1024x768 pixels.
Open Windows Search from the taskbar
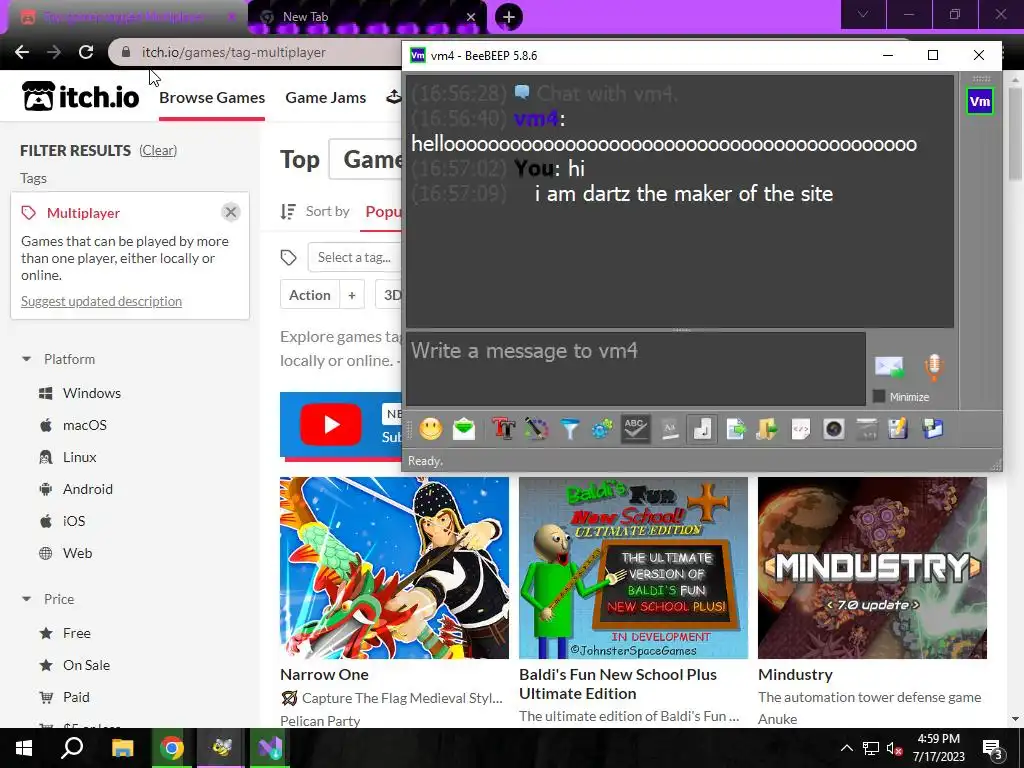point(72,748)
